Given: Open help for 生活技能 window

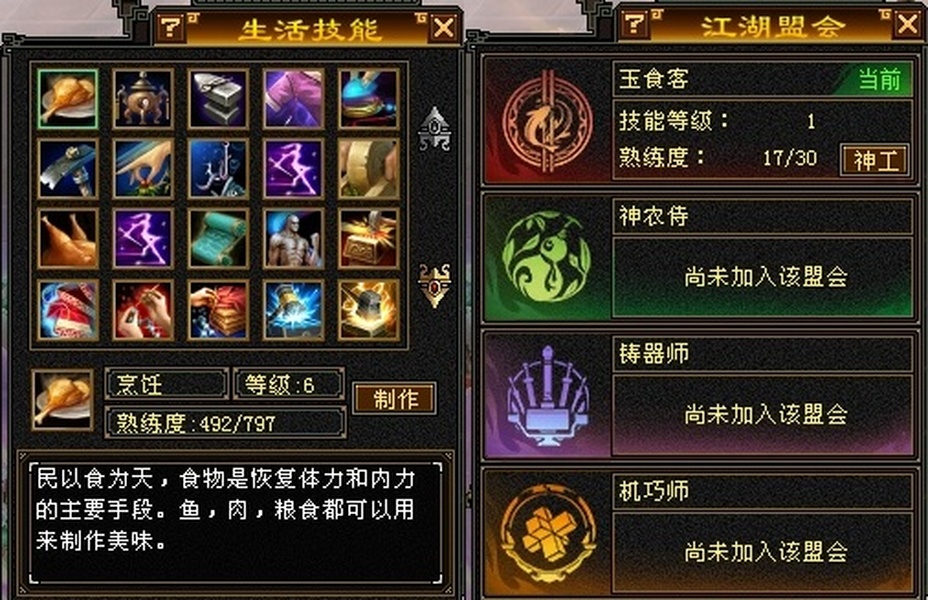Looking at the screenshot, I should 172,27.
